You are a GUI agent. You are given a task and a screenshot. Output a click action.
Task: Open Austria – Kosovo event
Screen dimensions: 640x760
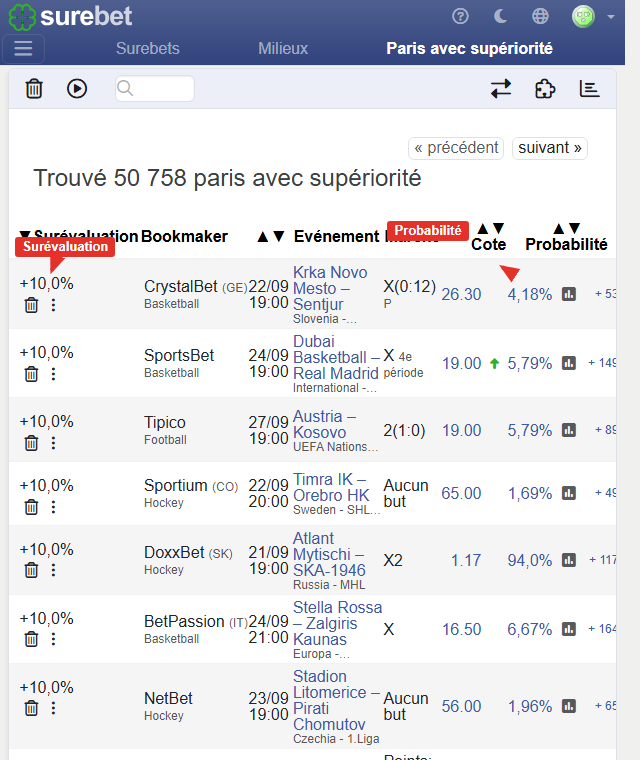pos(325,424)
